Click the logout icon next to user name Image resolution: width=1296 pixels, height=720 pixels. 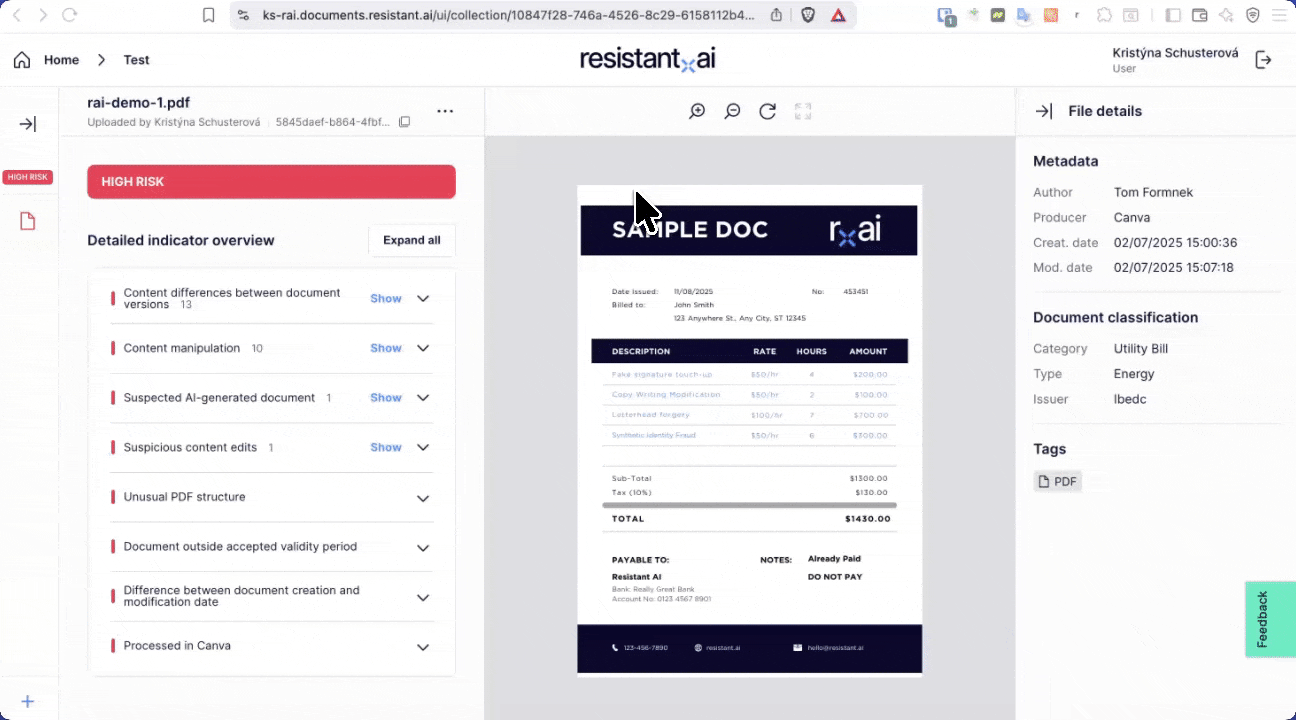click(1263, 60)
